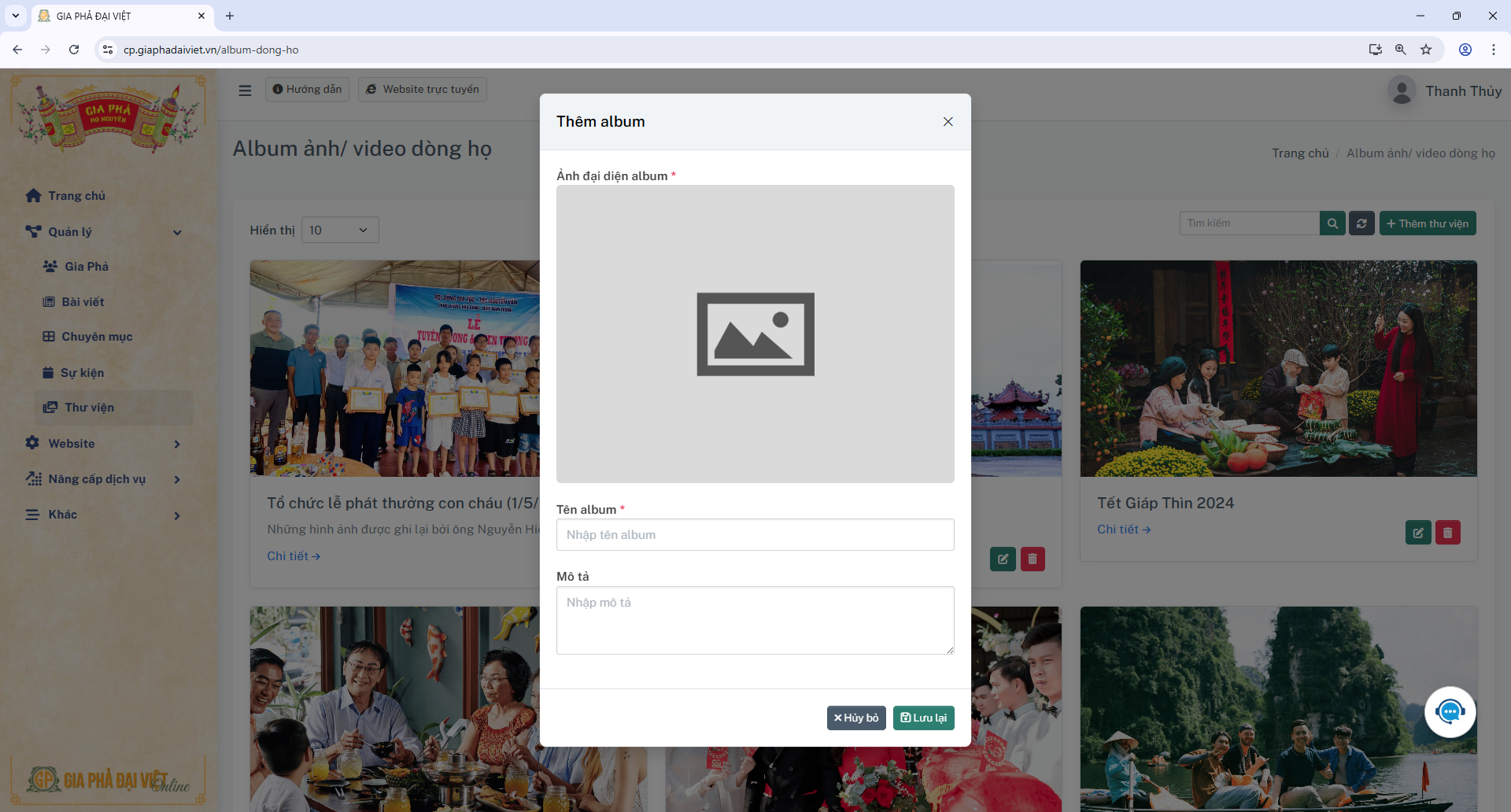Open Website trực tuyến link
1511x812 pixels.
pyautogui.click(x=423, y=90)
